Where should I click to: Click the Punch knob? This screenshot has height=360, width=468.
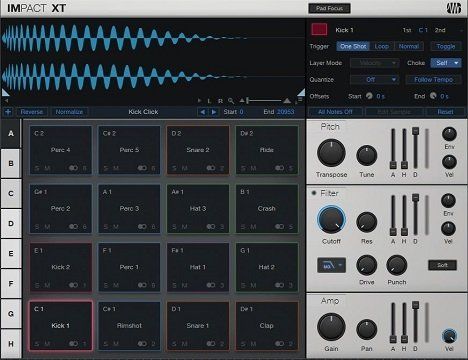point(397,265)
